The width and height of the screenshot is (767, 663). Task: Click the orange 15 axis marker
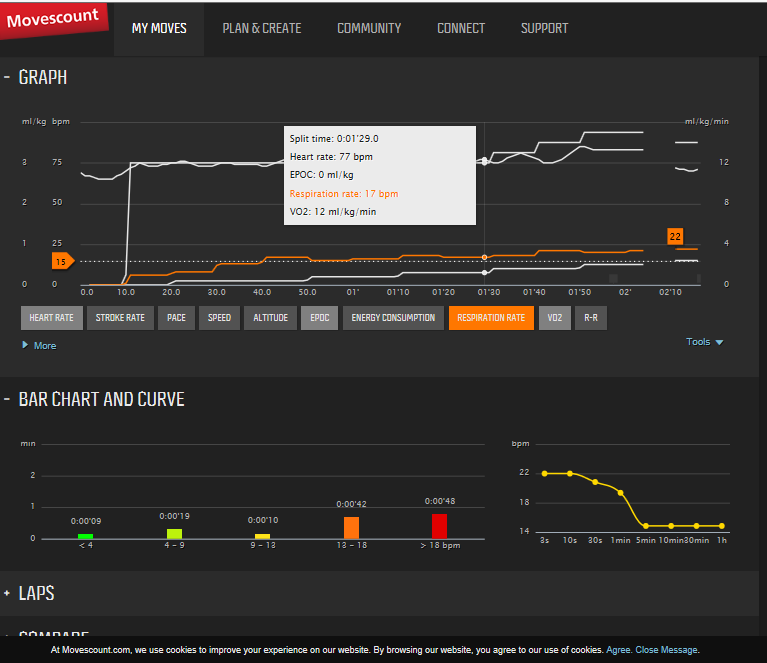coord(63,261)
